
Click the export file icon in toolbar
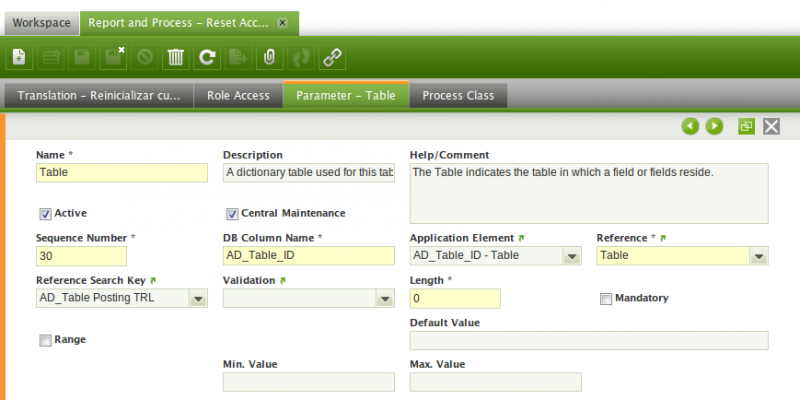(x=238, y=57)
